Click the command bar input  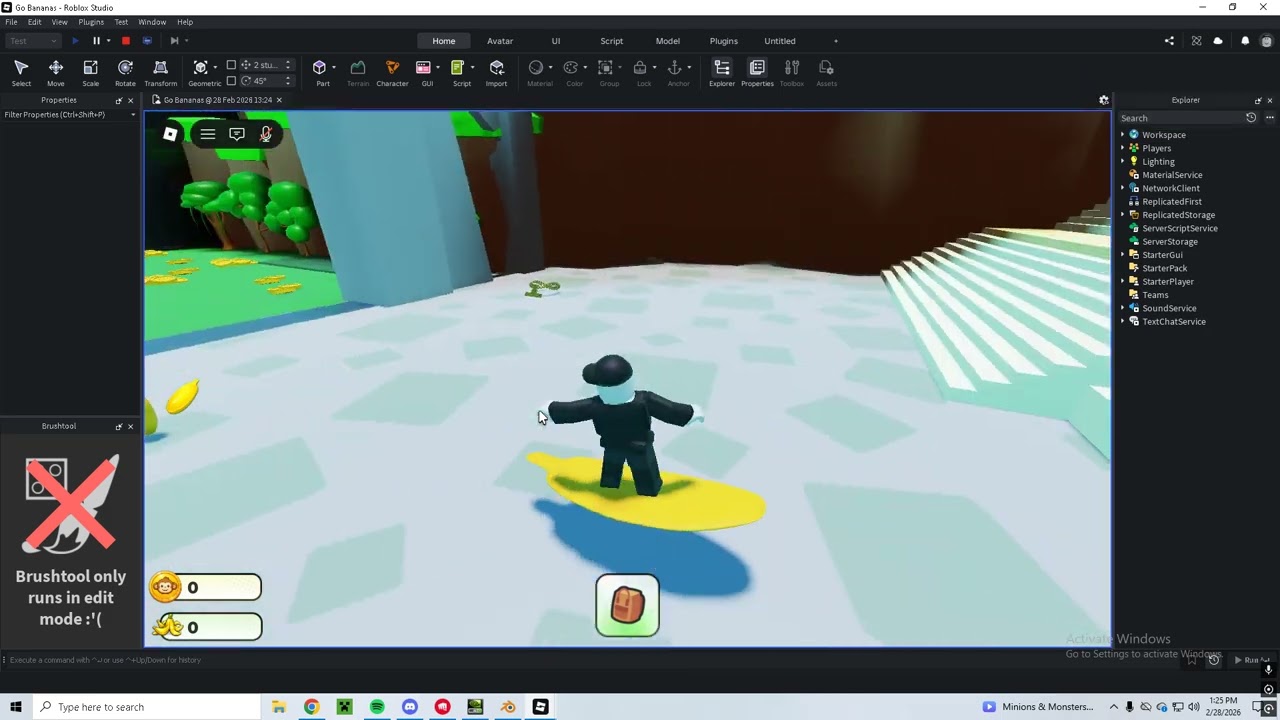tap(590, 660)
